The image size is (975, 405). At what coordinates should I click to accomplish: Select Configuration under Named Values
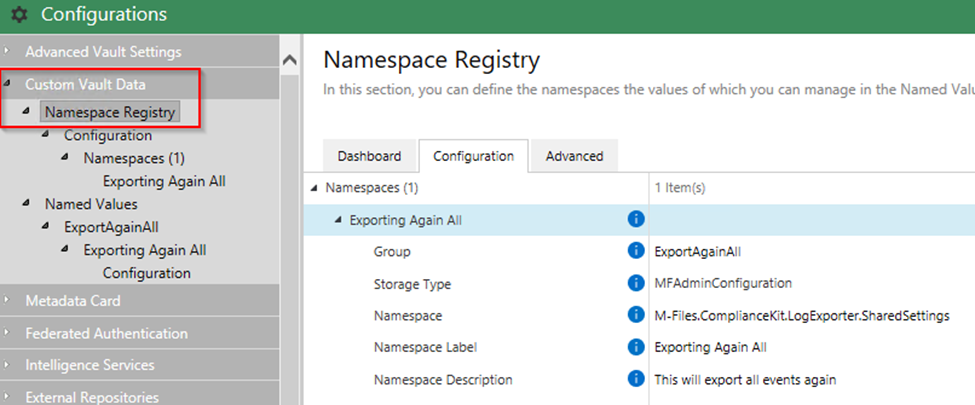(147, 273)
